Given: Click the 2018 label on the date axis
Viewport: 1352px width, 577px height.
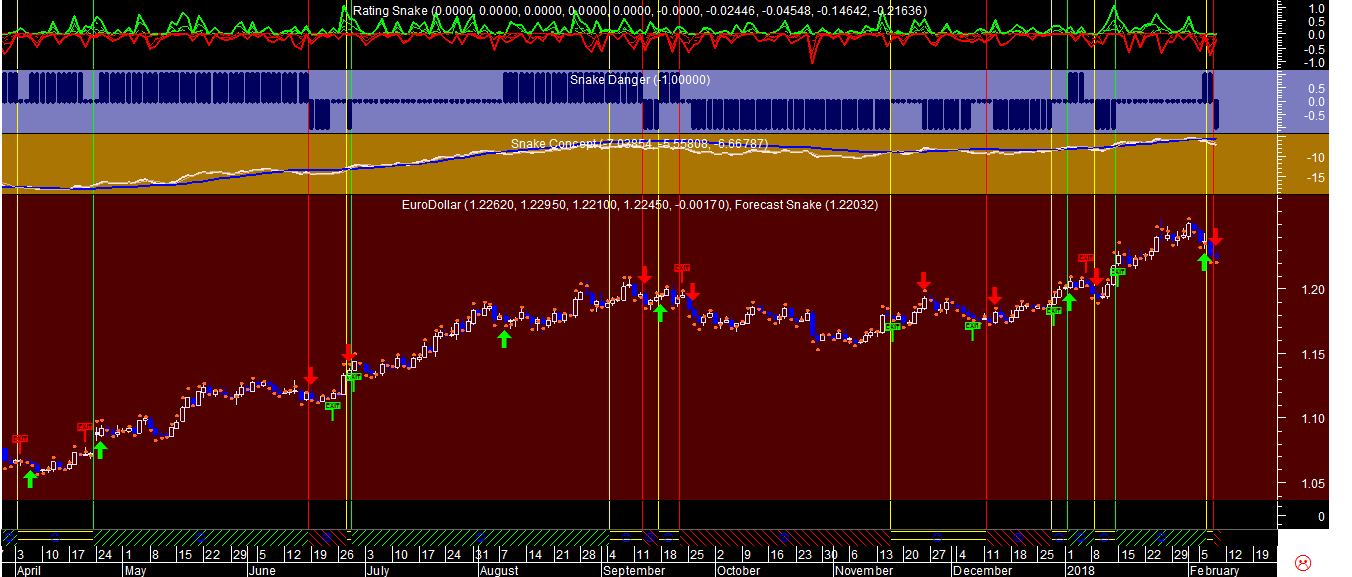Looking at the screenshot, I should pyautogui.click(x=1081, y=570).
